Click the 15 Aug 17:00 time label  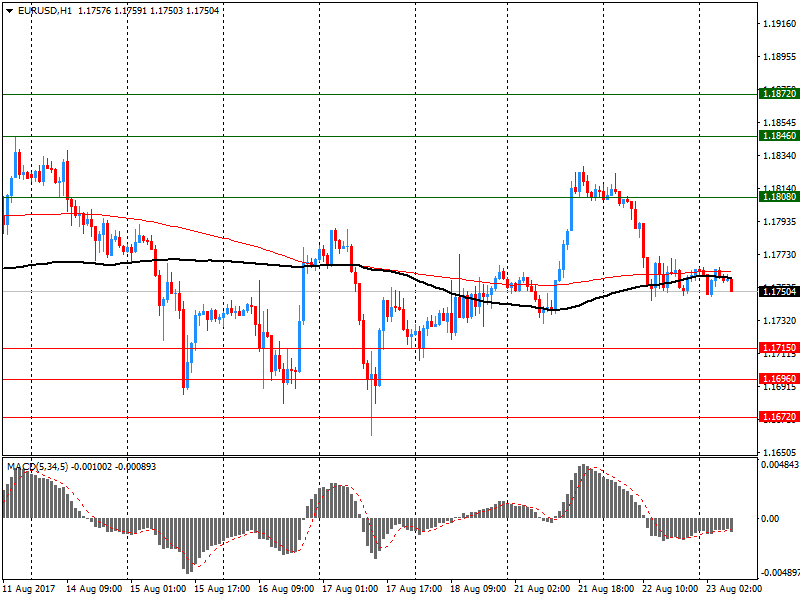pos(222,589)
